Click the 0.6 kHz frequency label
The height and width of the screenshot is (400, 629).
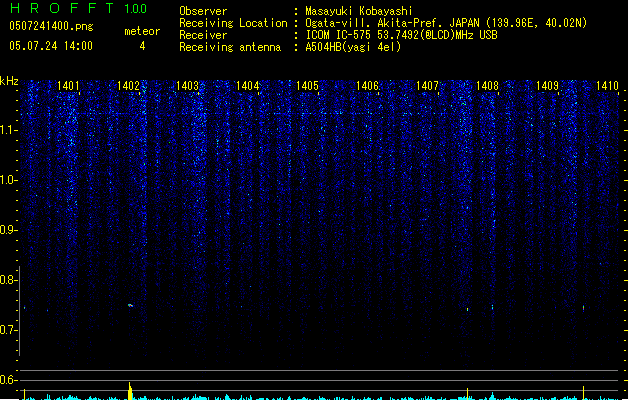(x=7, y=380)
